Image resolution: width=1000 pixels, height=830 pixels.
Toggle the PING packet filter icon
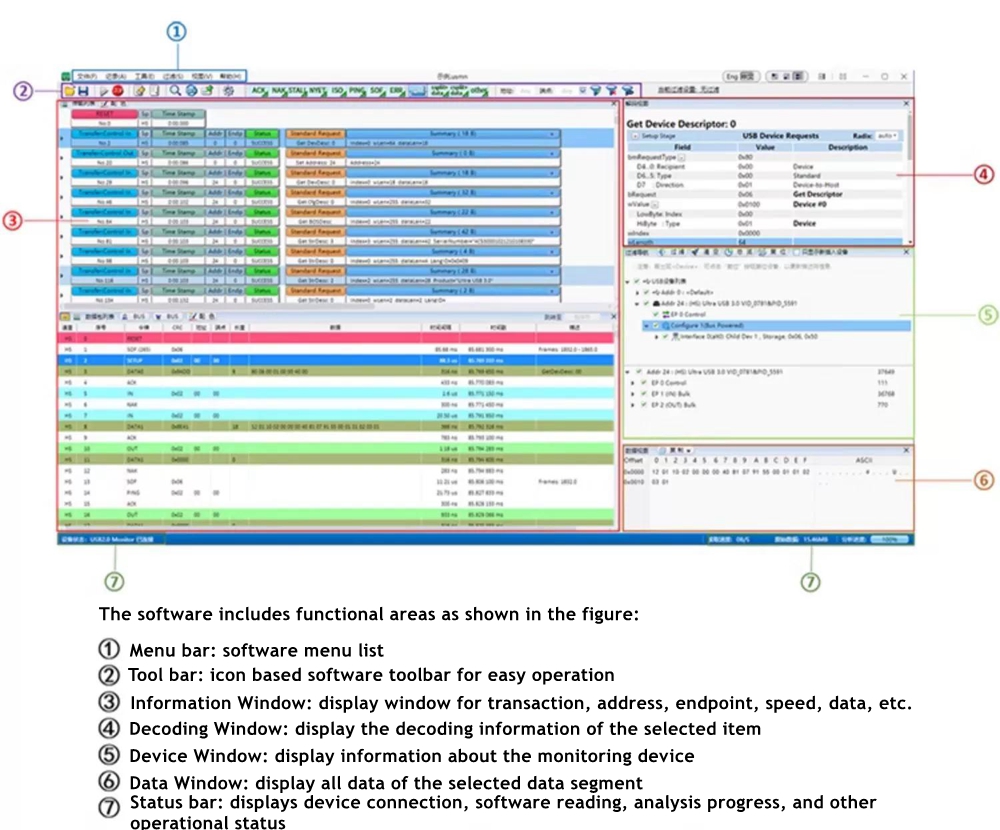click(x=356, y=91)
